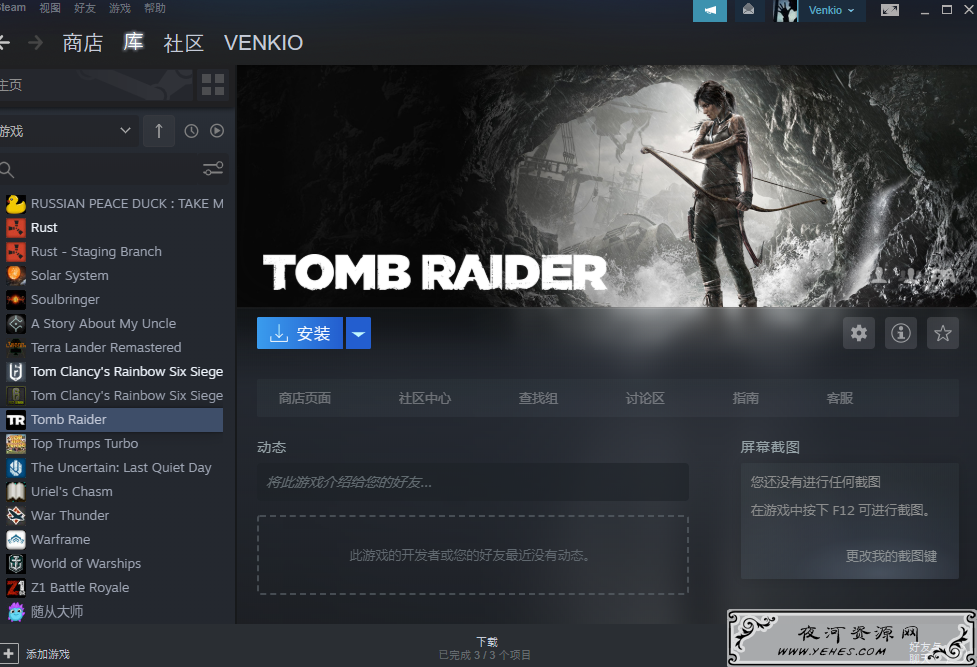Open the 好友 menu

point(85,8)
